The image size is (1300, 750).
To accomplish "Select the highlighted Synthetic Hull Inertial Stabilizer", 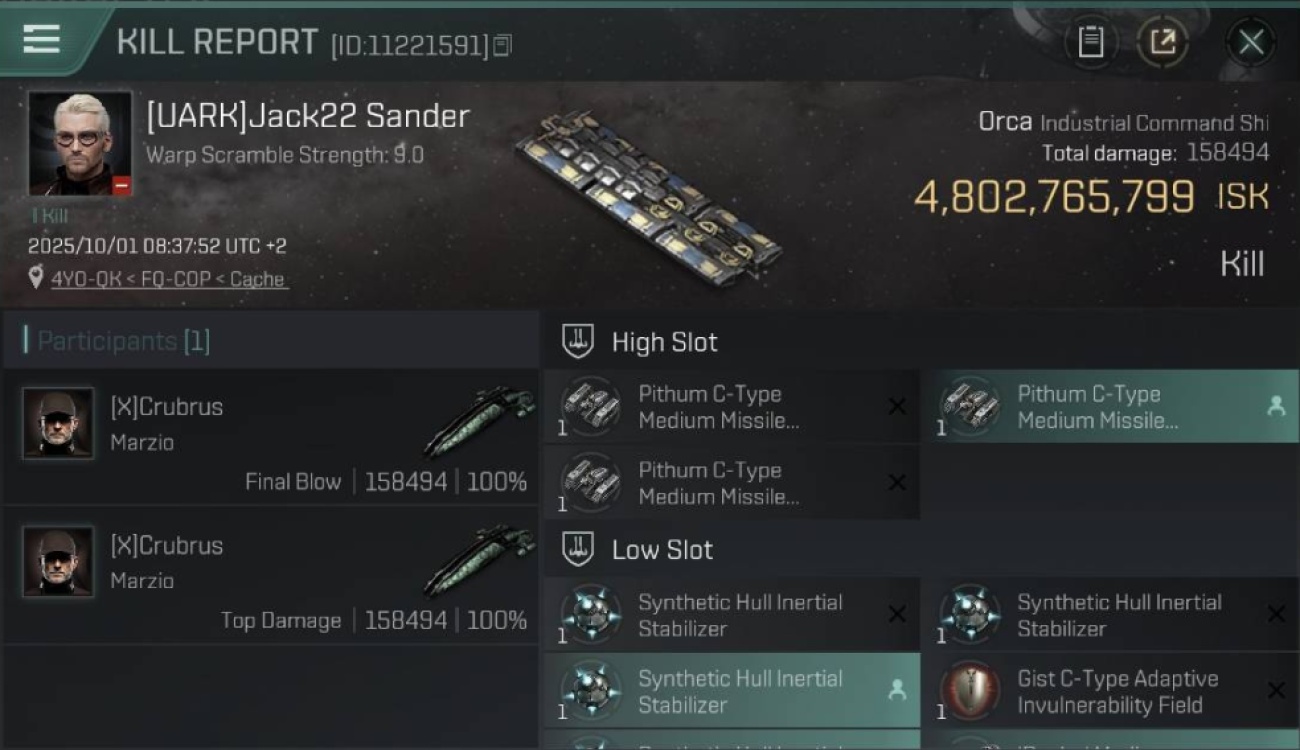I will point(740,691).
